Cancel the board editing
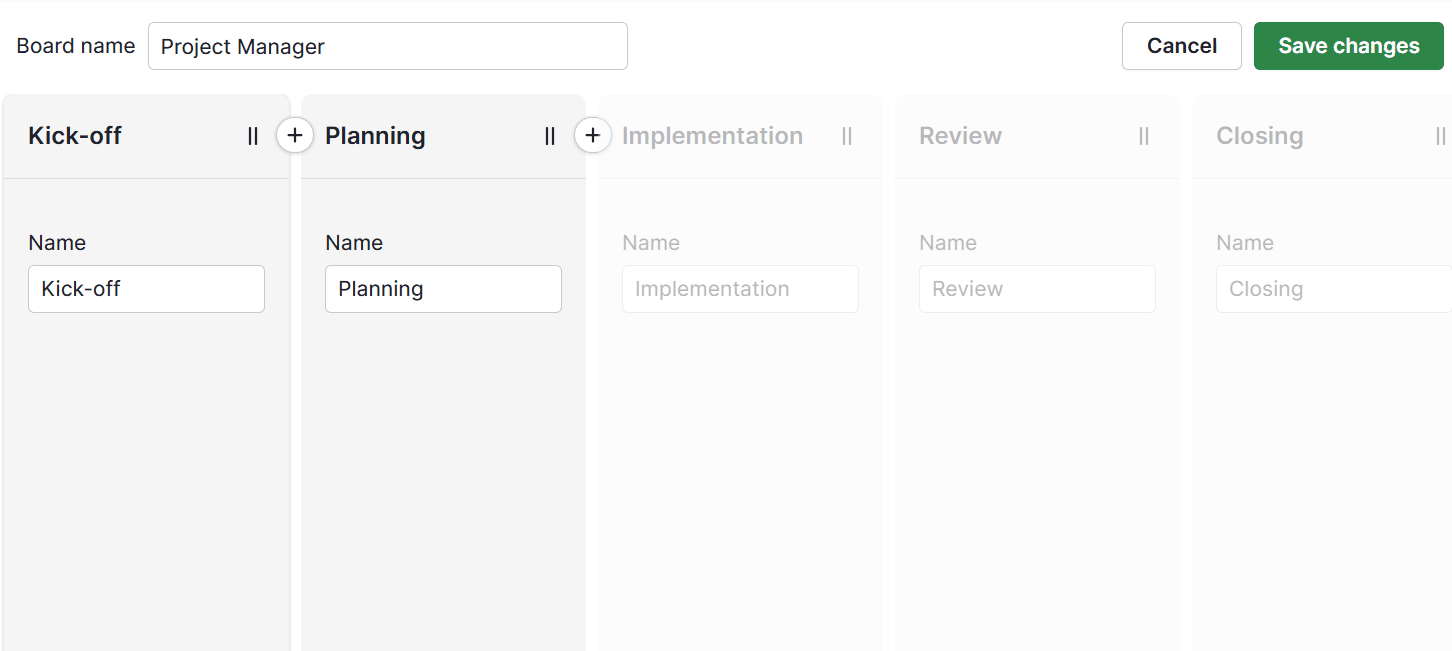The image size is (1452, 651). [1181, 46]
